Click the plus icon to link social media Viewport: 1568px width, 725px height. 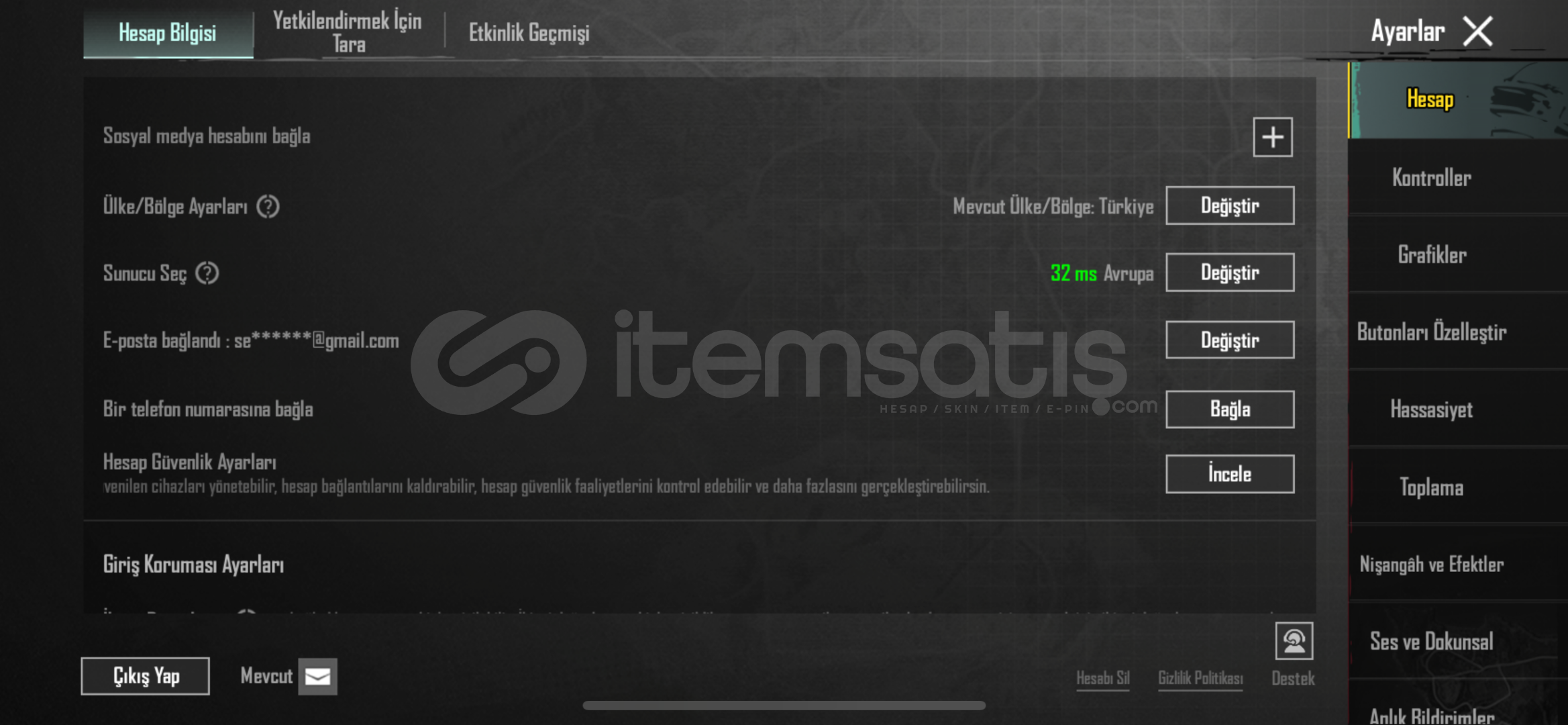point(1272,137)
